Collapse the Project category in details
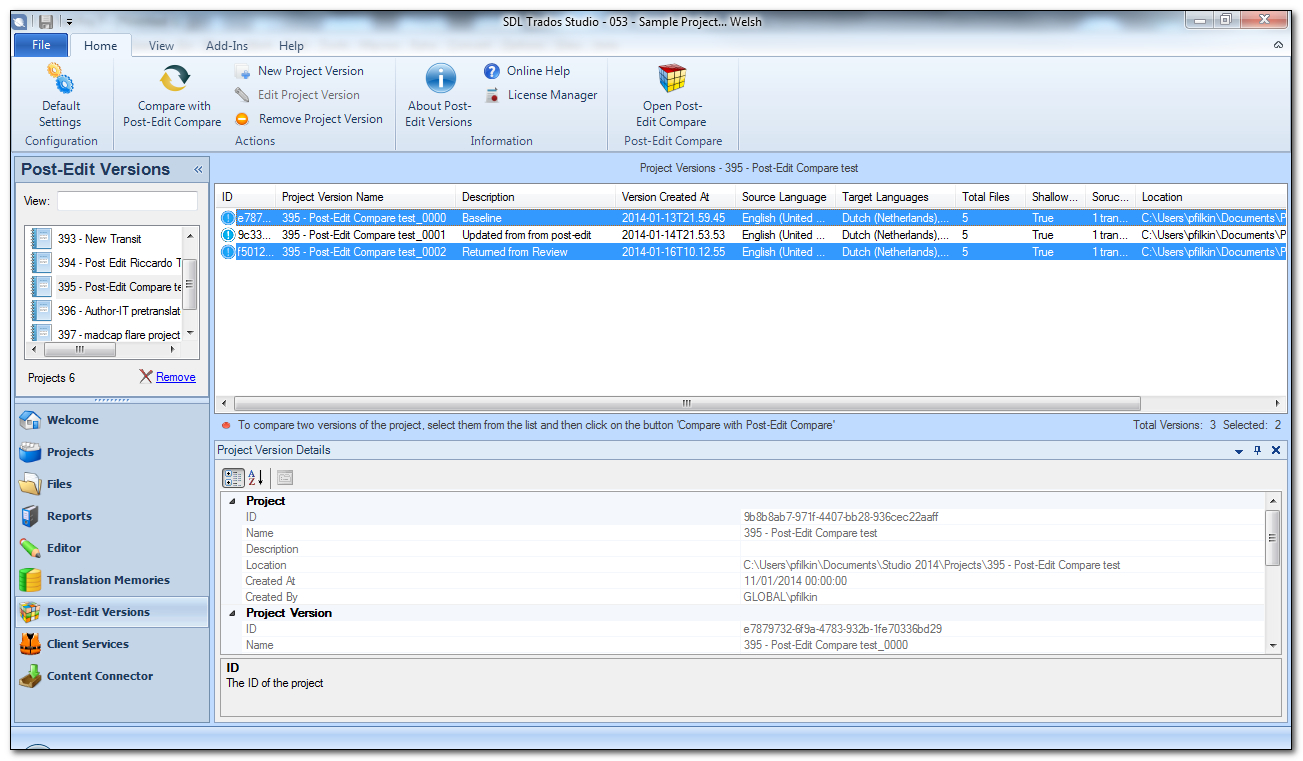This screenshot has width=1303, height=761. pyautogui.click(x=233, y=501)
